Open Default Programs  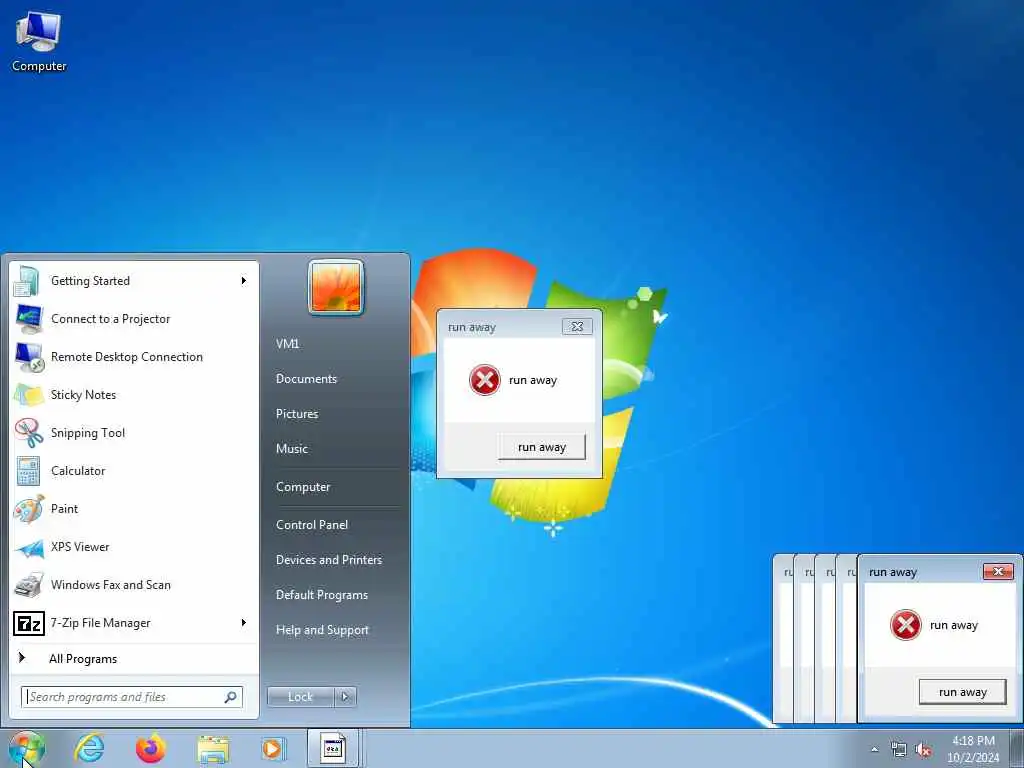click(x=322, y=595)
